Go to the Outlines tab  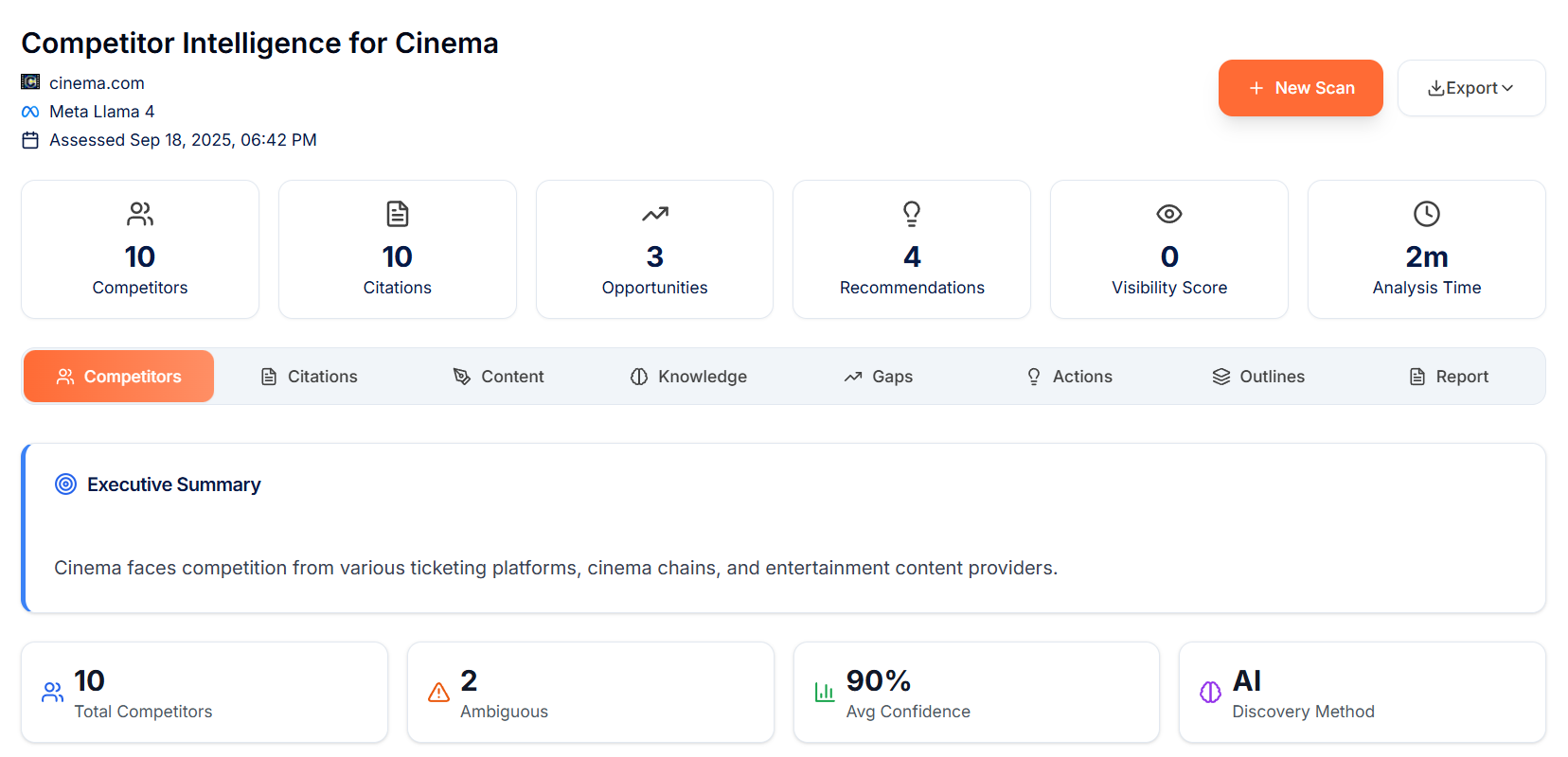(x=1257, y=377)
